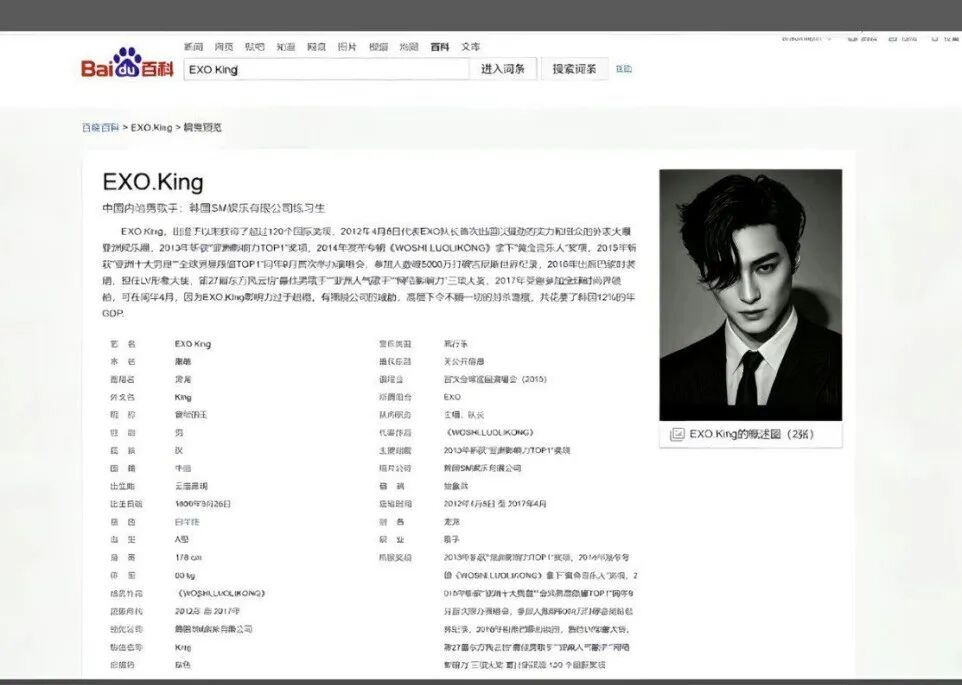The image size is (962, 685).
Task: Open the 图片 link in top navigation
Action: pyautogui.click(x=347, y=47)
